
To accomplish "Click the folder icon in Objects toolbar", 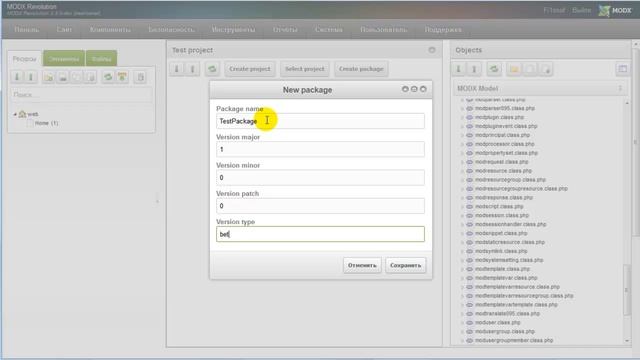I will click(x=514, y=69).
